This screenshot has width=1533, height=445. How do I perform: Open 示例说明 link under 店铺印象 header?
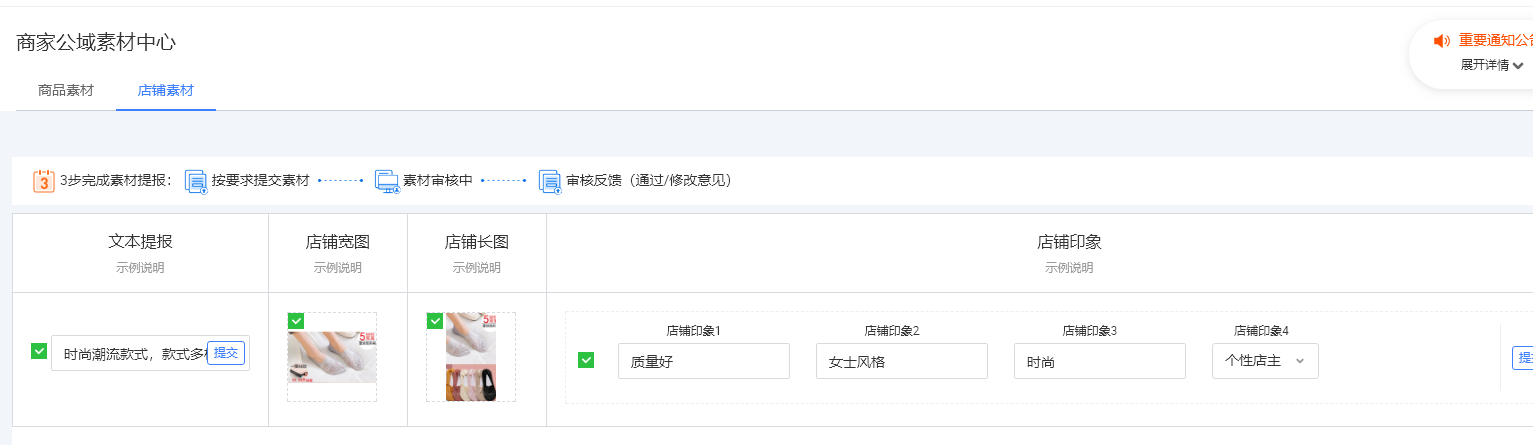(1069, 268)
